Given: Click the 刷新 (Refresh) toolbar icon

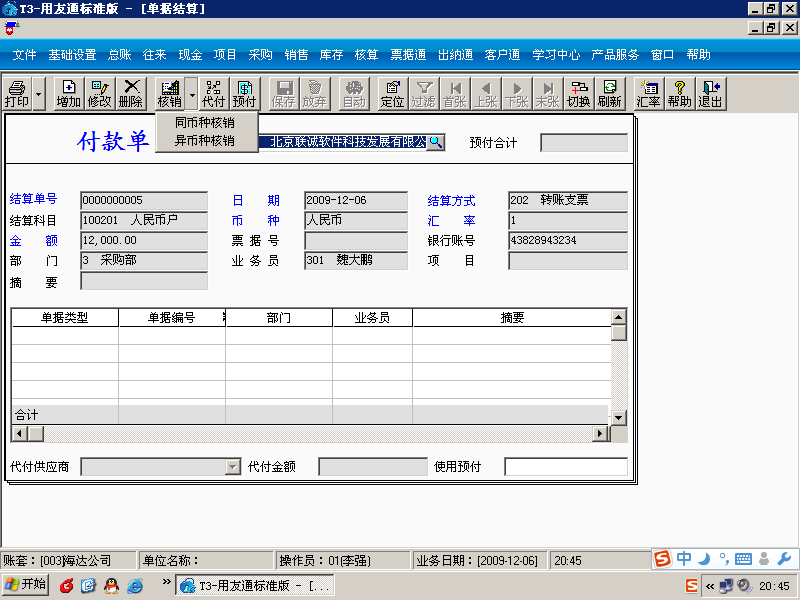Looking at the screenshot, I should (x=610, y=94).
